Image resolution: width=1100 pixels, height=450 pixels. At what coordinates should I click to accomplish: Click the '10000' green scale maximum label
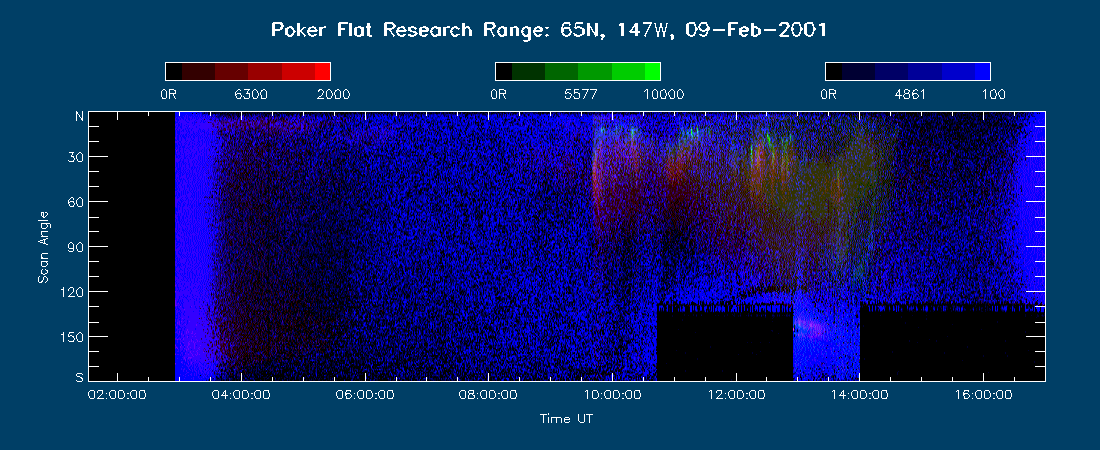(663, 95)
